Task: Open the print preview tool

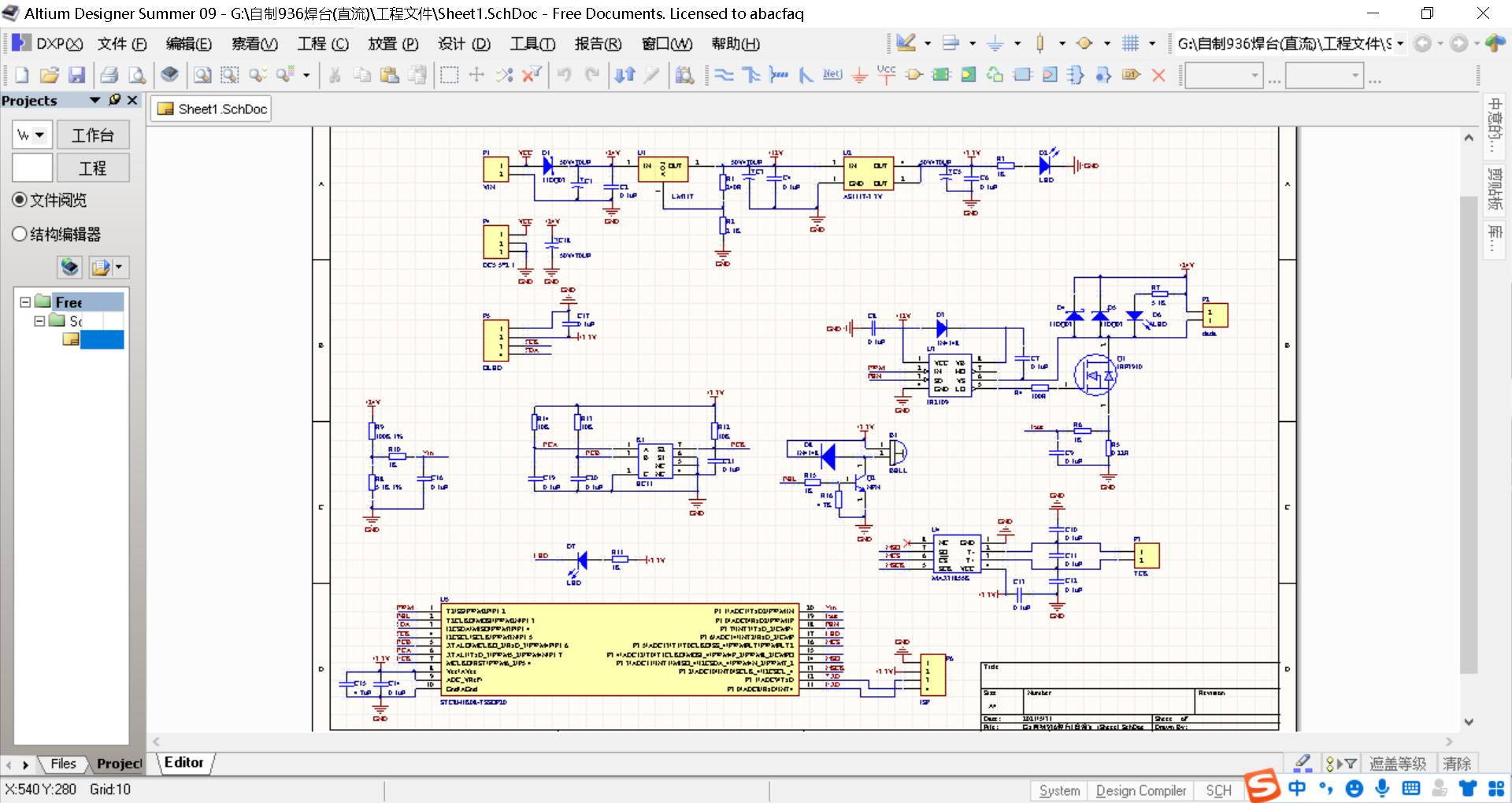Action: (x=137, y=75)
